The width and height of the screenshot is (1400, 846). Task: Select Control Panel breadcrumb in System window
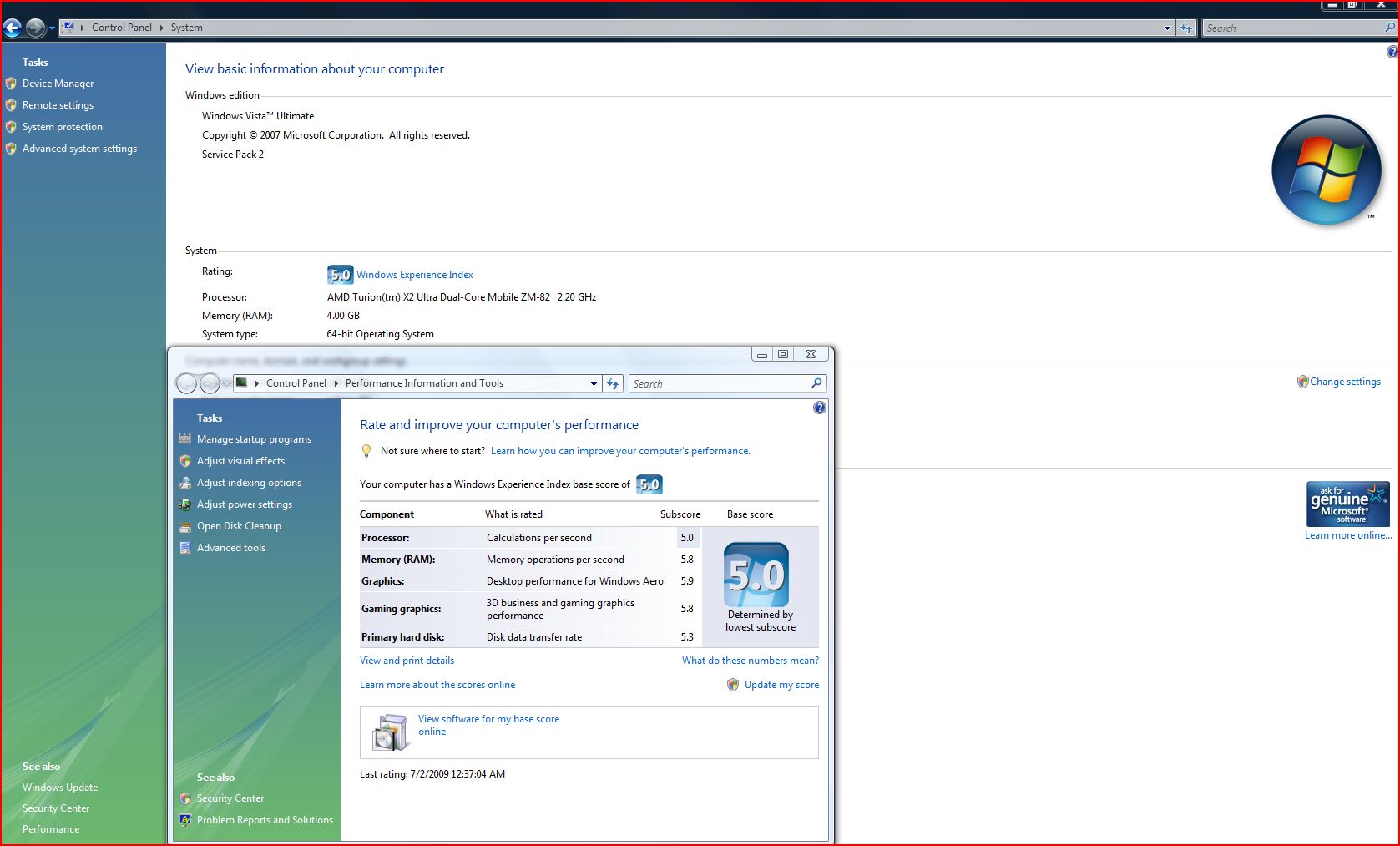click(122, 28)
